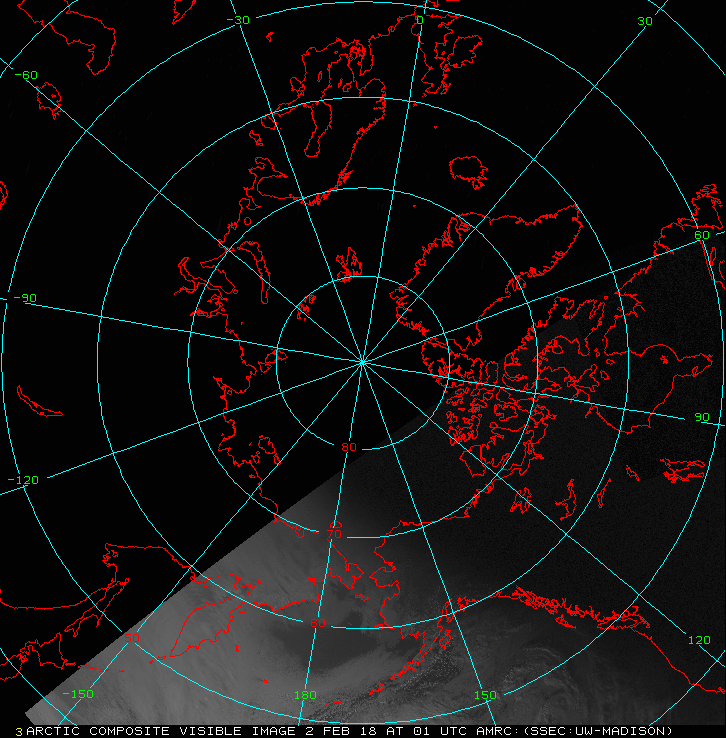Click the green -120 longitude label
The image size is (726, 738).
coord(24,481)
